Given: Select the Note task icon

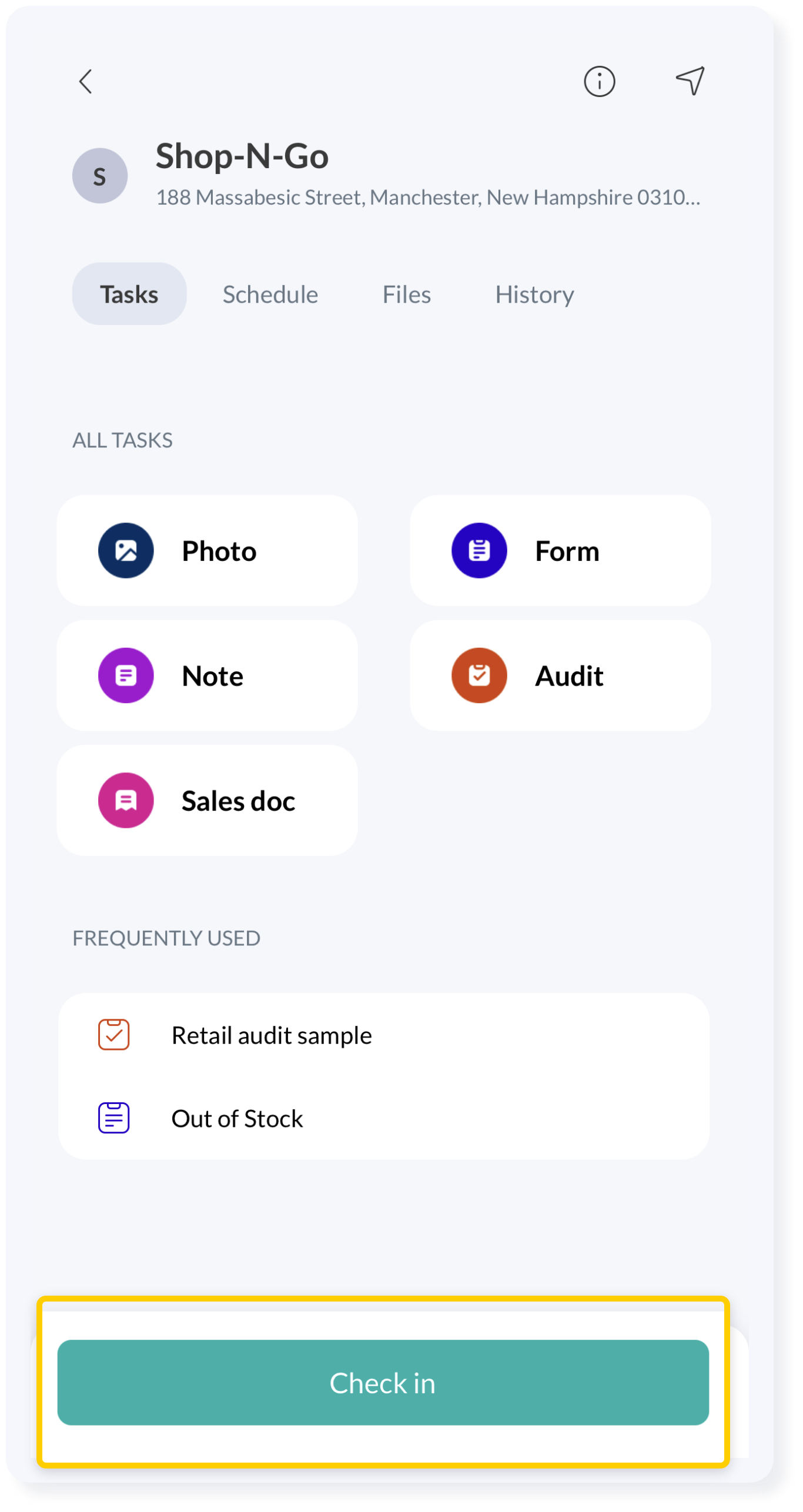Looking at the screenshot, I should (126, 676).
